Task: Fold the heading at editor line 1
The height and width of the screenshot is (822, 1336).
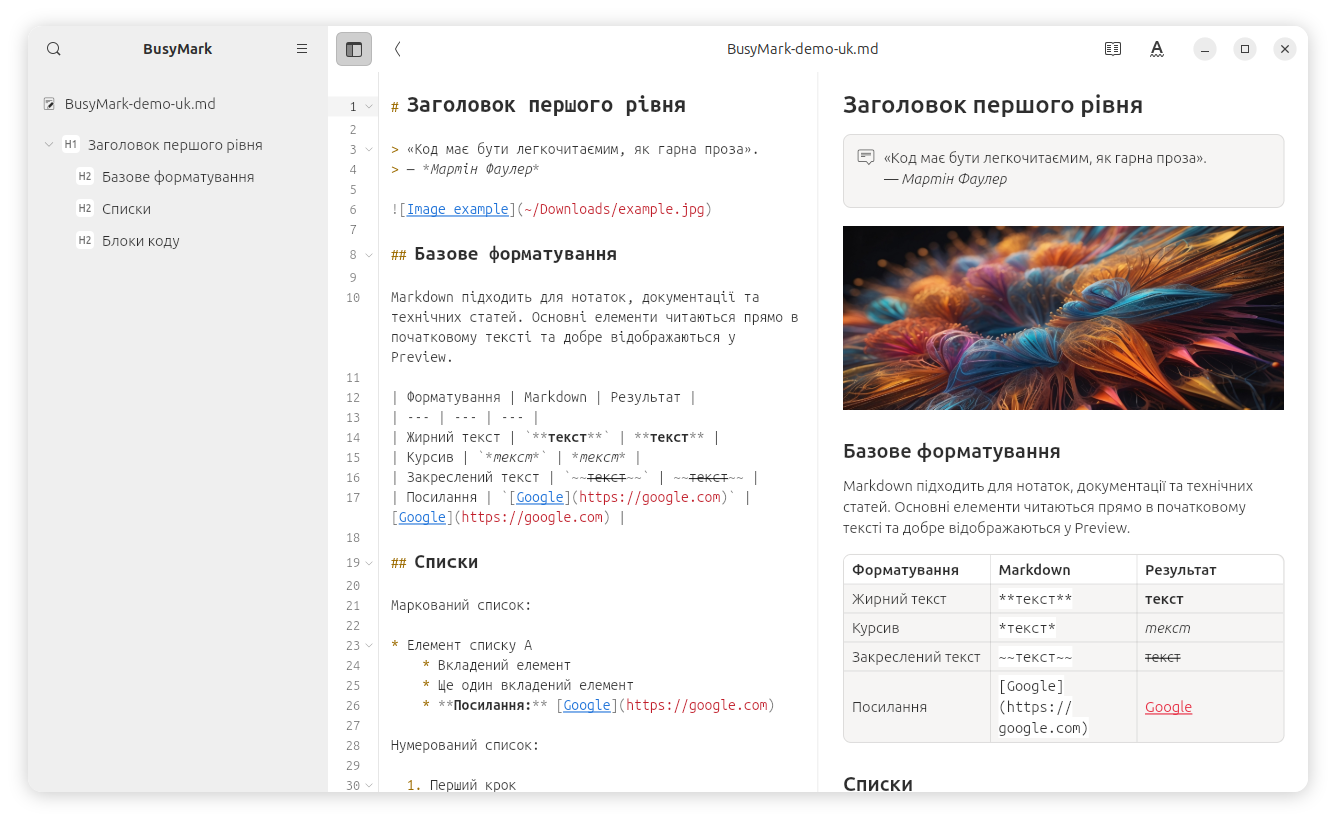Action: [x=369, y=106]
